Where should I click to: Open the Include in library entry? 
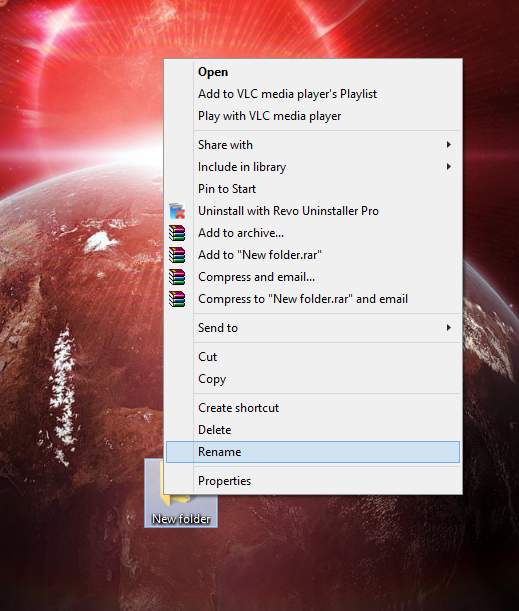(313, 167)
